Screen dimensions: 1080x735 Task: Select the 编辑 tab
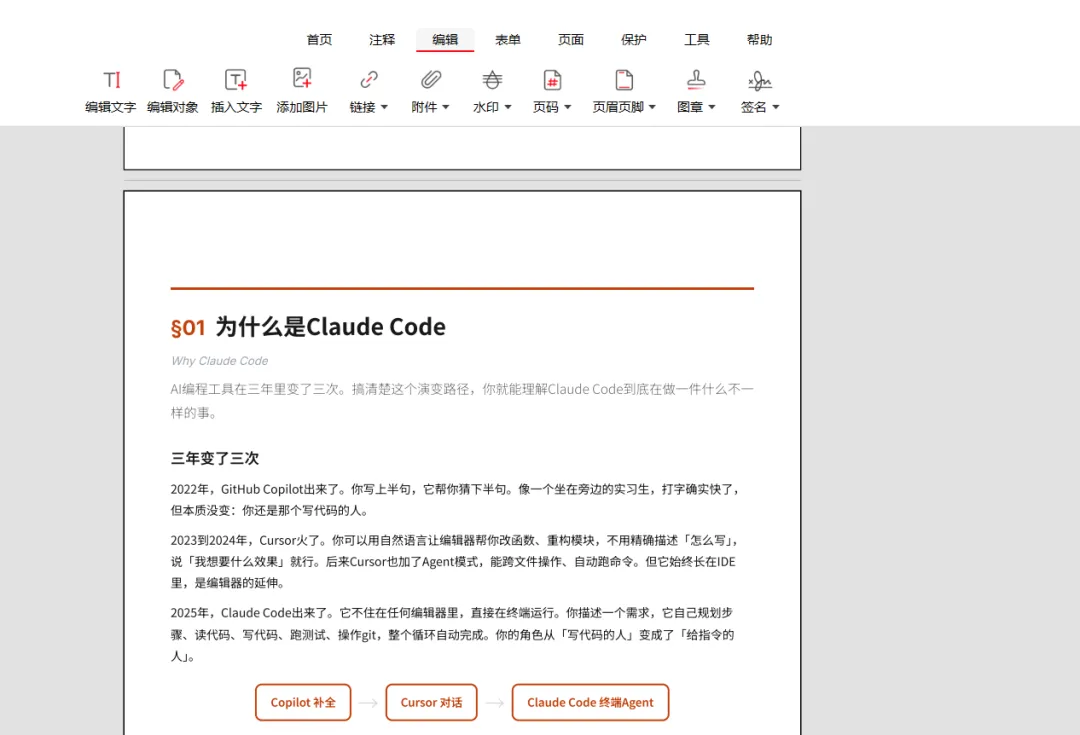(x=445, y=40)
